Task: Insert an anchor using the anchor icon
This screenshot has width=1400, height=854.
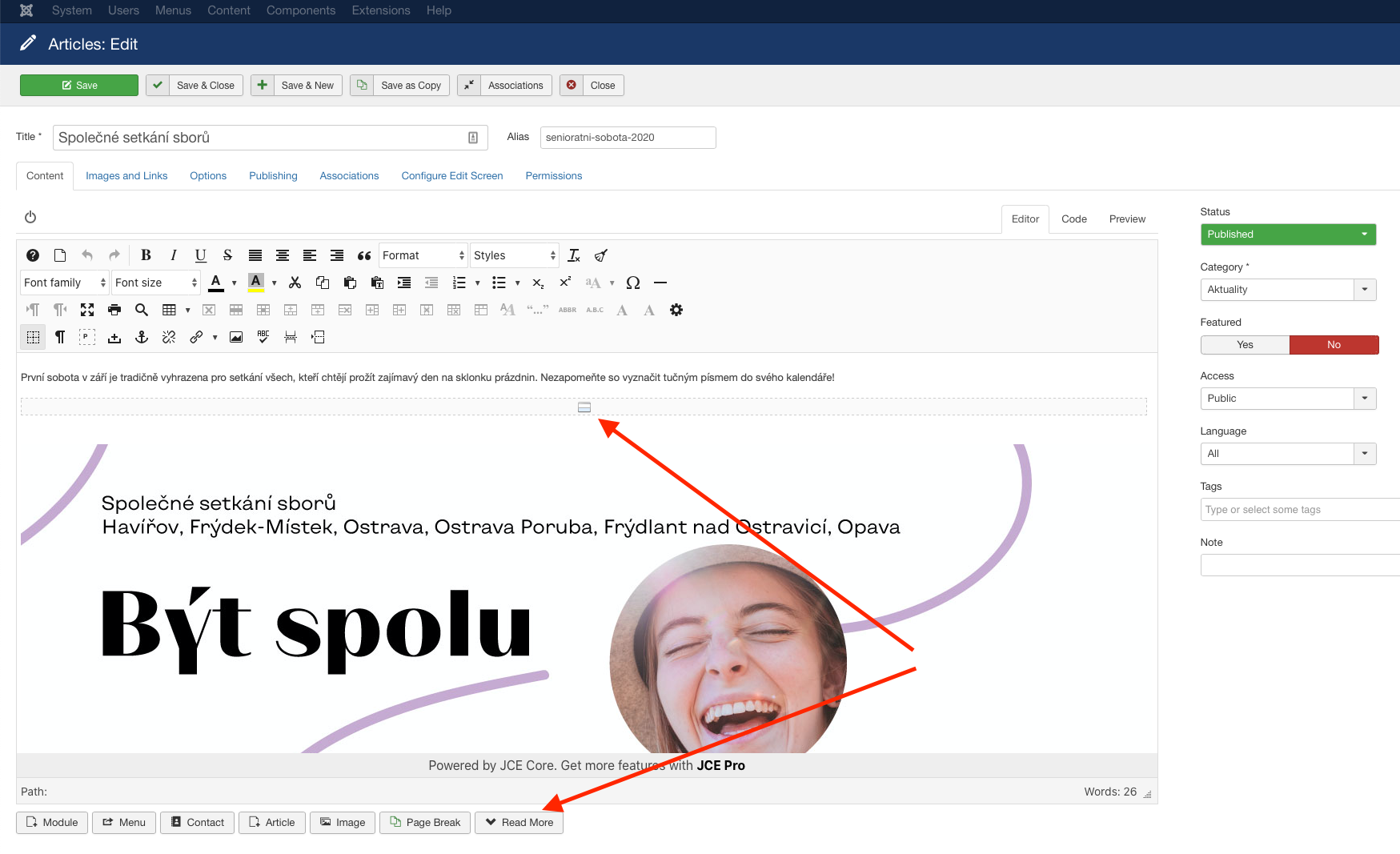Action: 142,337
